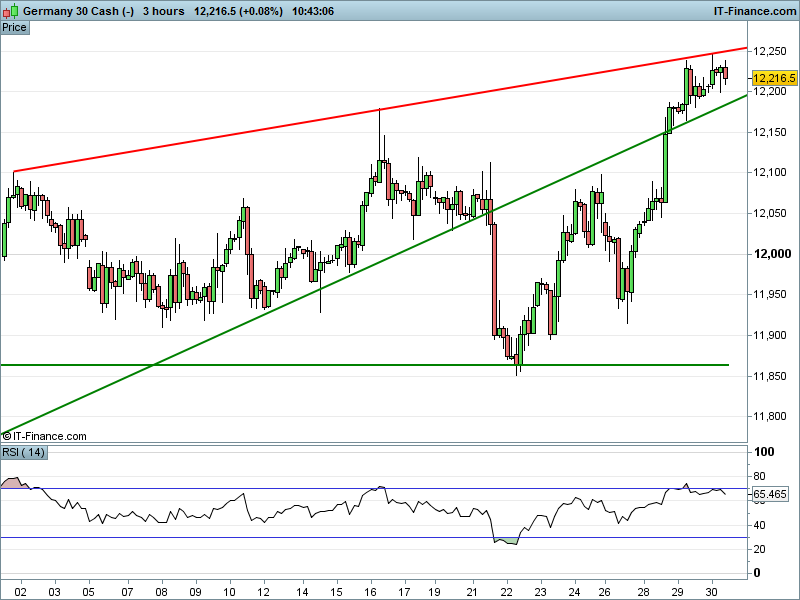The image size is (800, 600).
Task: Click date label 05 on time axis
Action: pyautogui.click(x=89, y=592)
